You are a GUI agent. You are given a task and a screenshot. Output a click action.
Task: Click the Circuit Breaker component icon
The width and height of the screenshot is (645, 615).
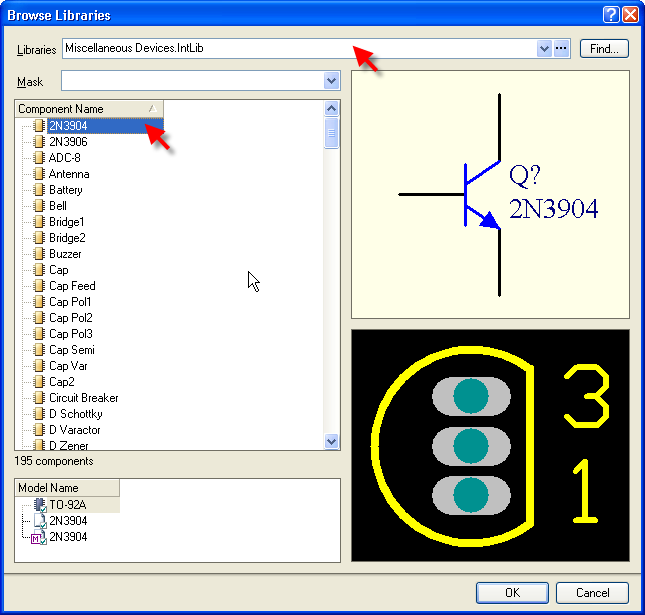click(x=40, y=398)
